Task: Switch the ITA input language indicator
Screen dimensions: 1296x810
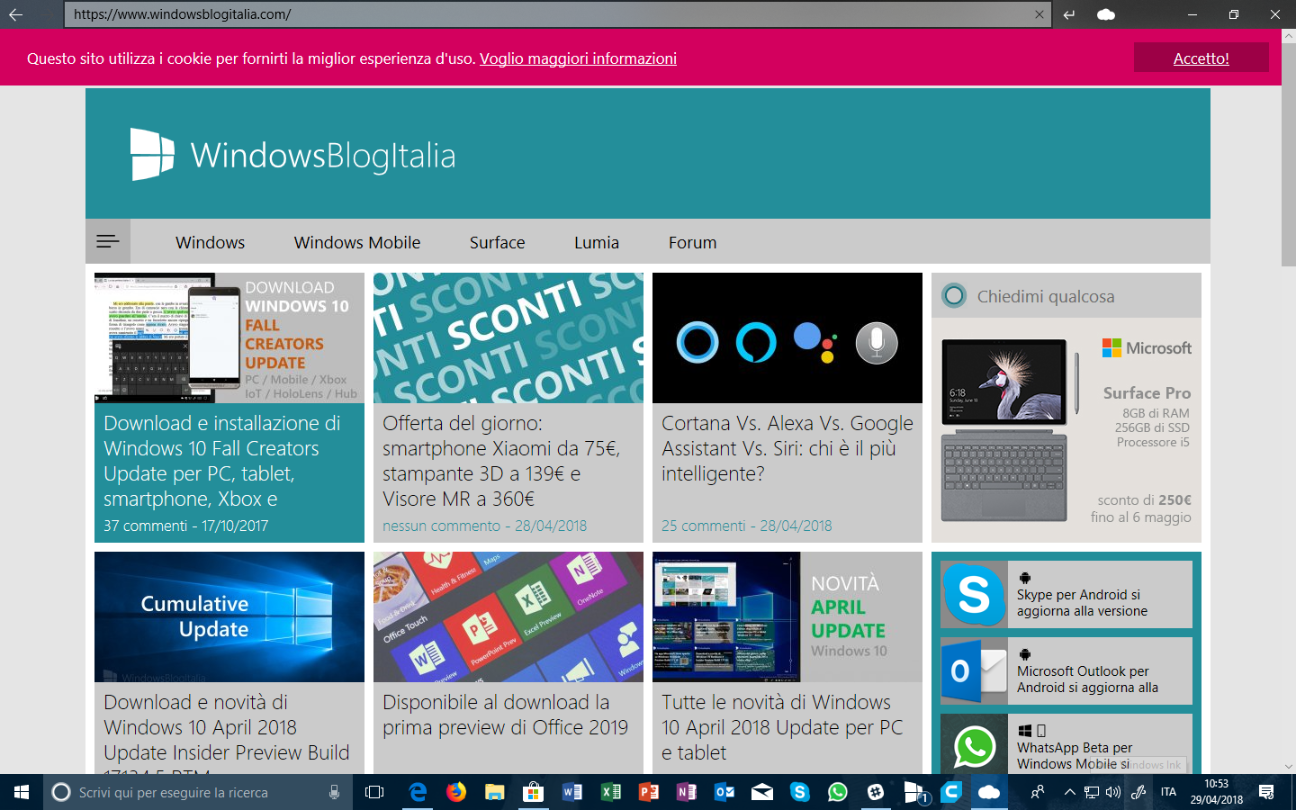Action: tap(1168, 792)
